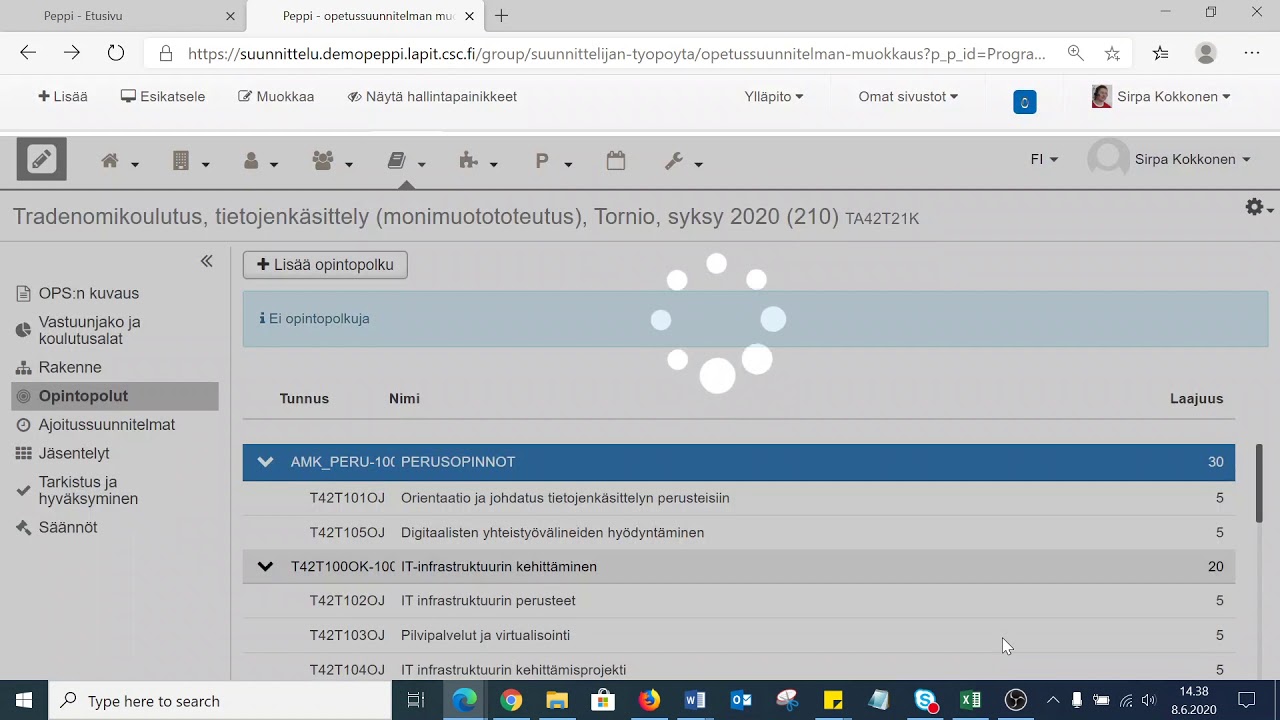Screen dimensions: 1280x720
Task: Select Rakenne in sidebar
Action: click(58, 368)
